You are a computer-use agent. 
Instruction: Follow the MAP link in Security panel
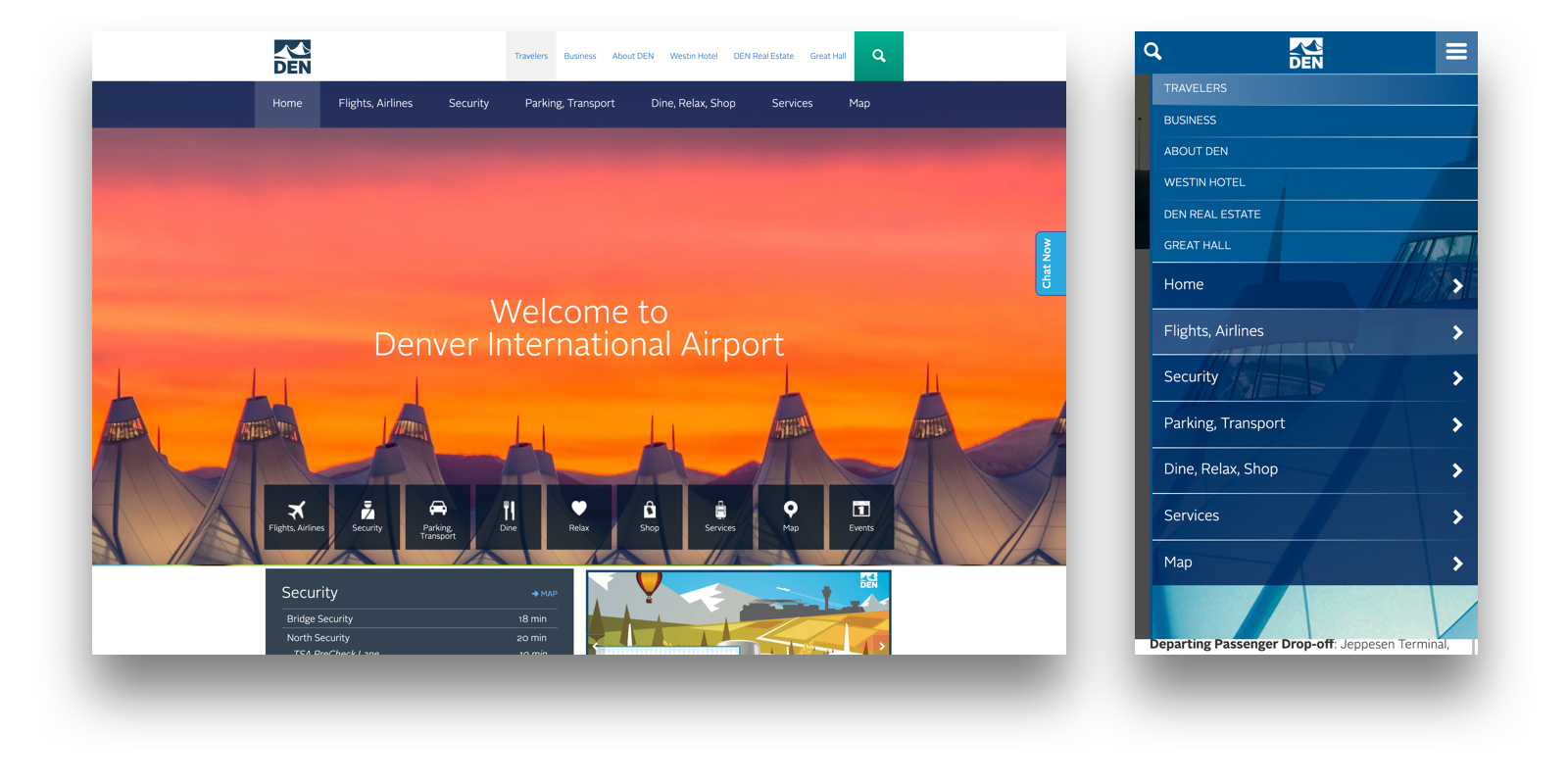click(545, 594)
